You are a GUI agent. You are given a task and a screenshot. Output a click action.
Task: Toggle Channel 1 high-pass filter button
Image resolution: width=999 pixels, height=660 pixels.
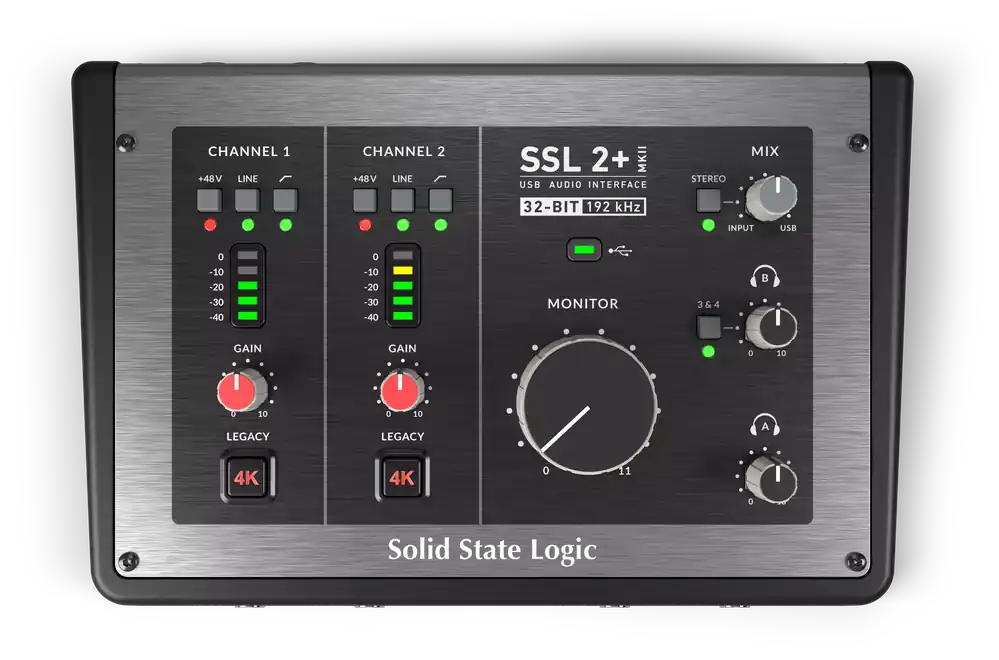tap(285, 200)
